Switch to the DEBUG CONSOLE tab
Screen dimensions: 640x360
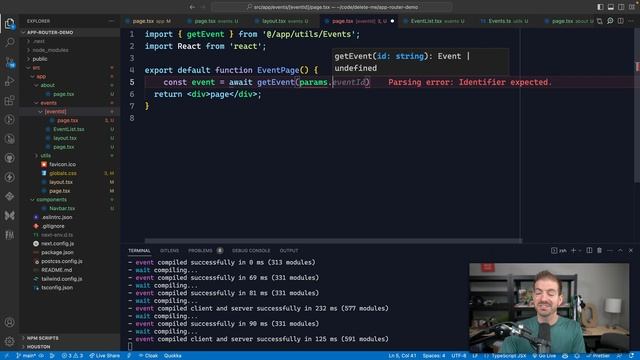click(251, 251)
